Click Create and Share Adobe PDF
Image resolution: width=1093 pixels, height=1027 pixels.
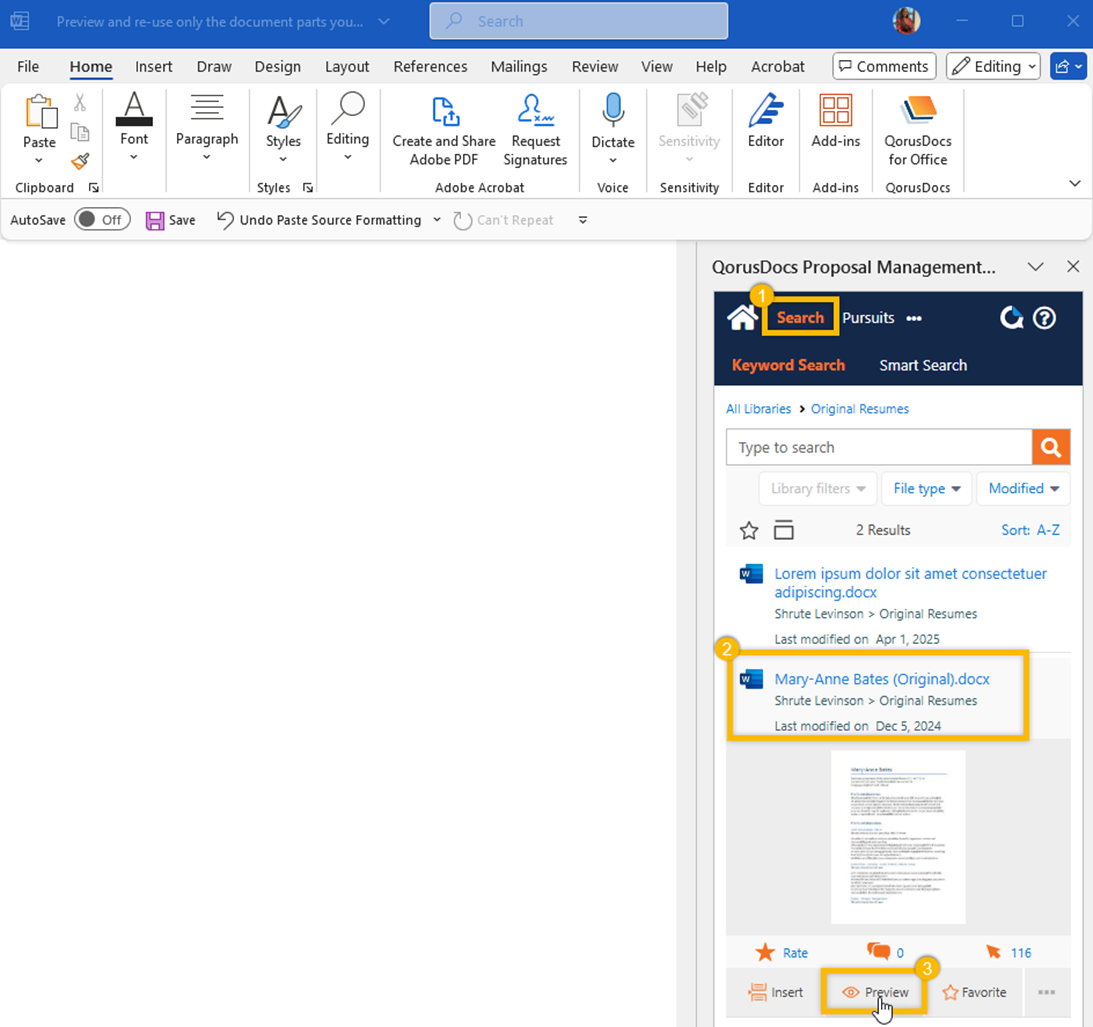[444, 130]
